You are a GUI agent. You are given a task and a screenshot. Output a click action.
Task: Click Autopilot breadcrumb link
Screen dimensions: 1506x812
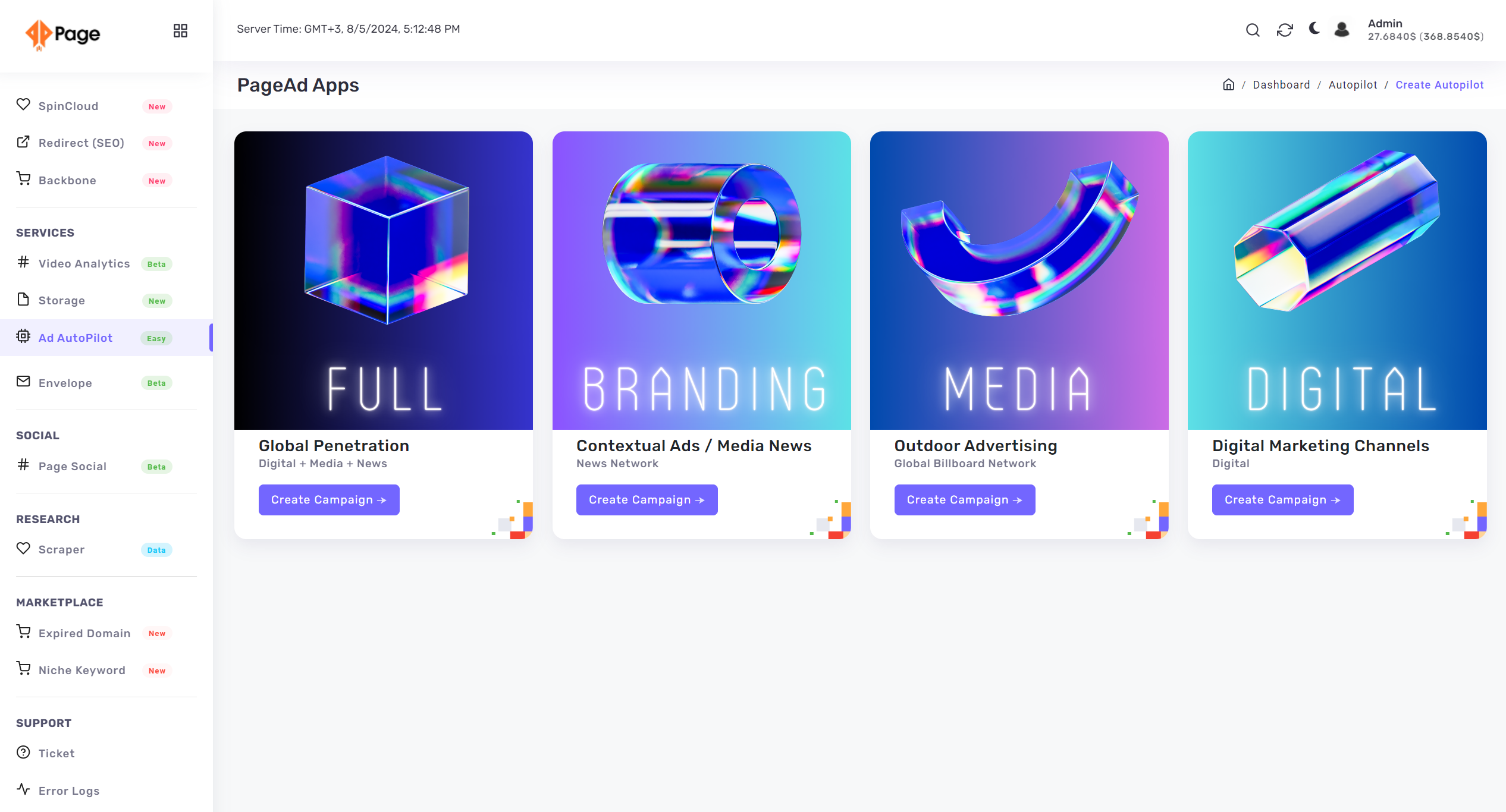[x=1353, y=84]
